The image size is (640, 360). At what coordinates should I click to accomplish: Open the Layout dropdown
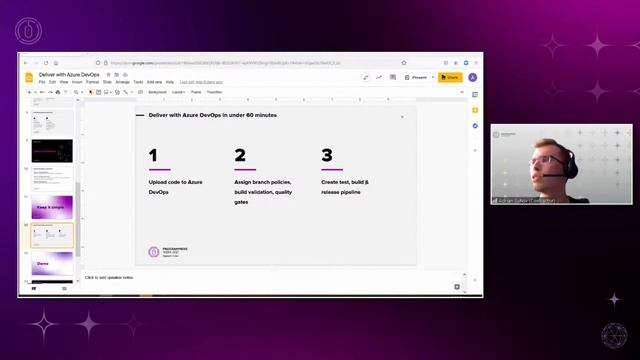click(178, 92)
